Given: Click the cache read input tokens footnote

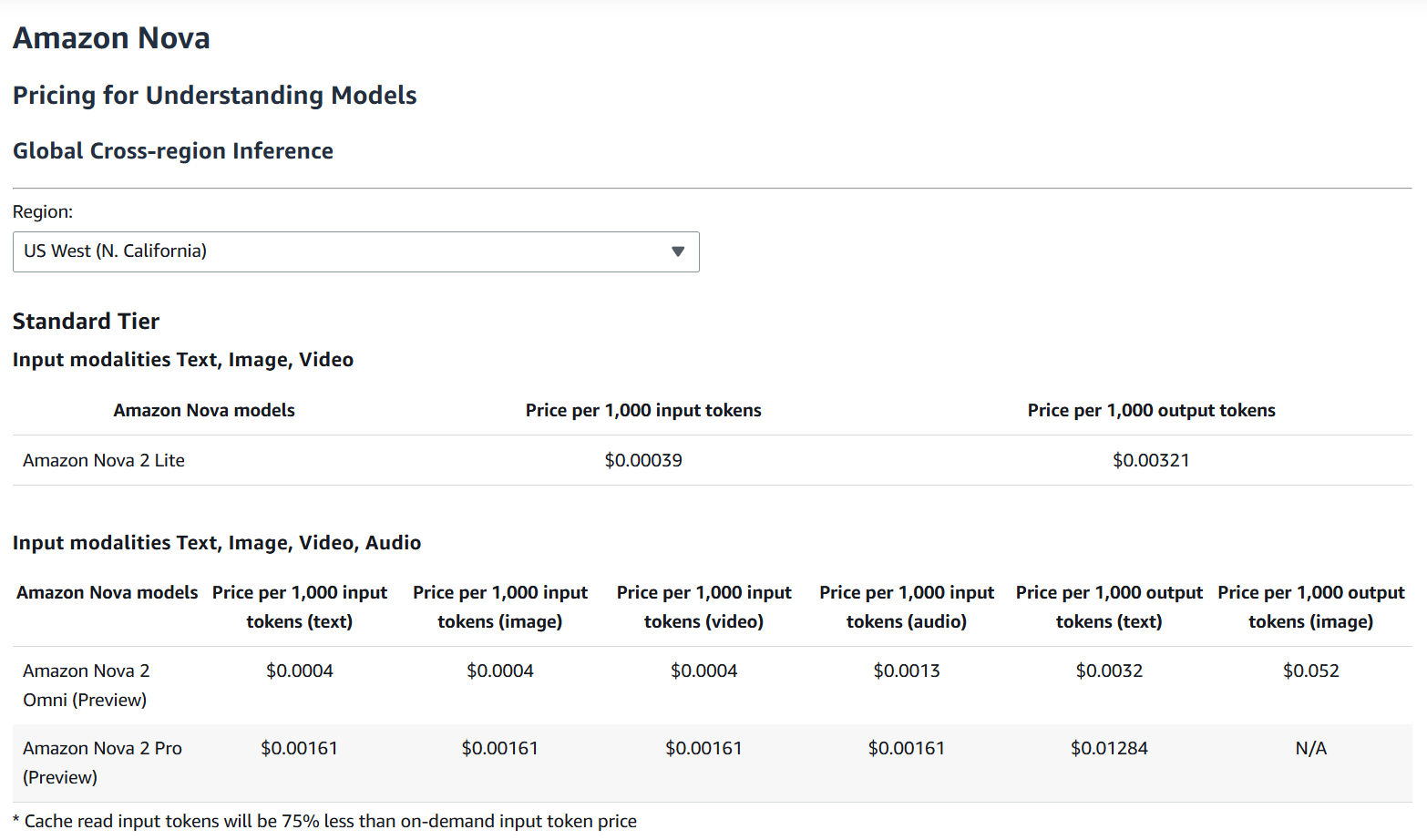Looking at the screenshot, I should click(325, 821).
